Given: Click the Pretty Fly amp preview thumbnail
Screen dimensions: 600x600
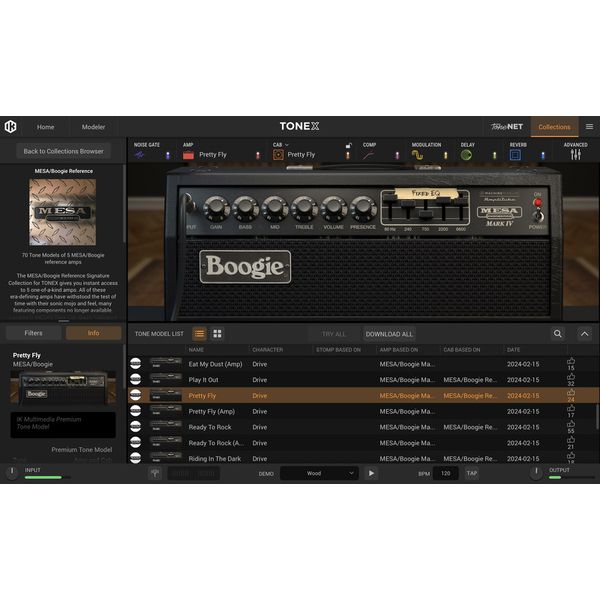Looking at the screenshot, I should [x=63, y=388].
